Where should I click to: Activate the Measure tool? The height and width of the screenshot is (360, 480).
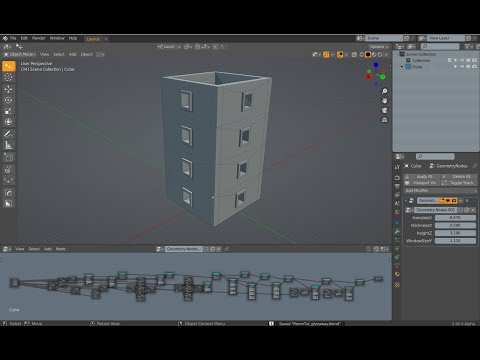8,145
